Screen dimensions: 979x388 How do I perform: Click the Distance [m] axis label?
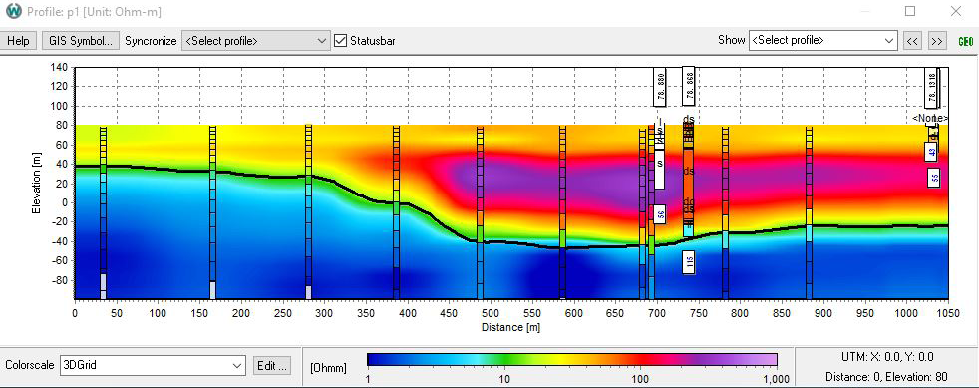point(511,327)
